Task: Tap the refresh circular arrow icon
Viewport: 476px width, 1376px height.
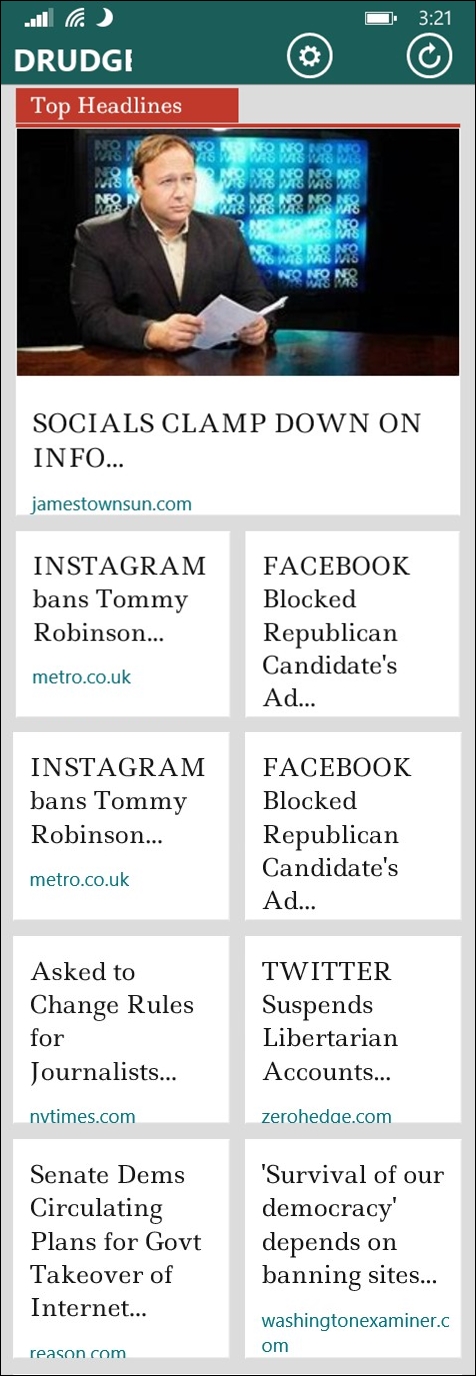Action: click(429, 56)
